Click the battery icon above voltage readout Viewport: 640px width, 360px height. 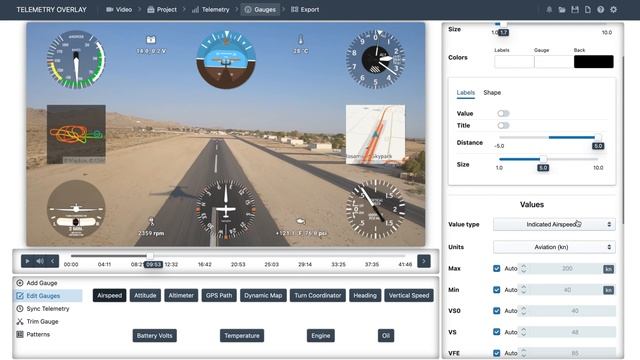(x=151, y=40)
